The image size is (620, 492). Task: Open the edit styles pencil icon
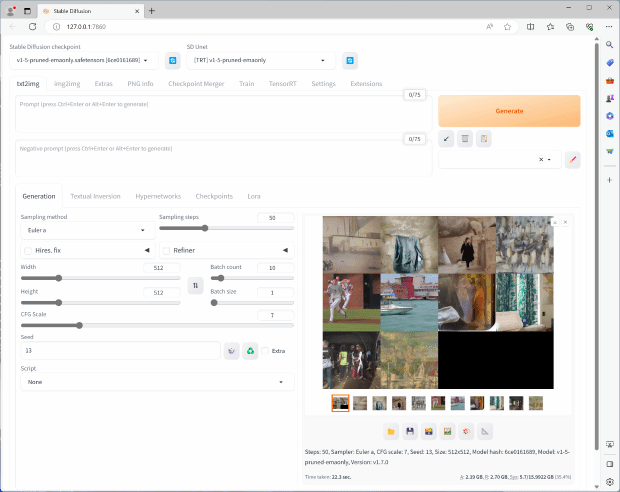point(573,160)
